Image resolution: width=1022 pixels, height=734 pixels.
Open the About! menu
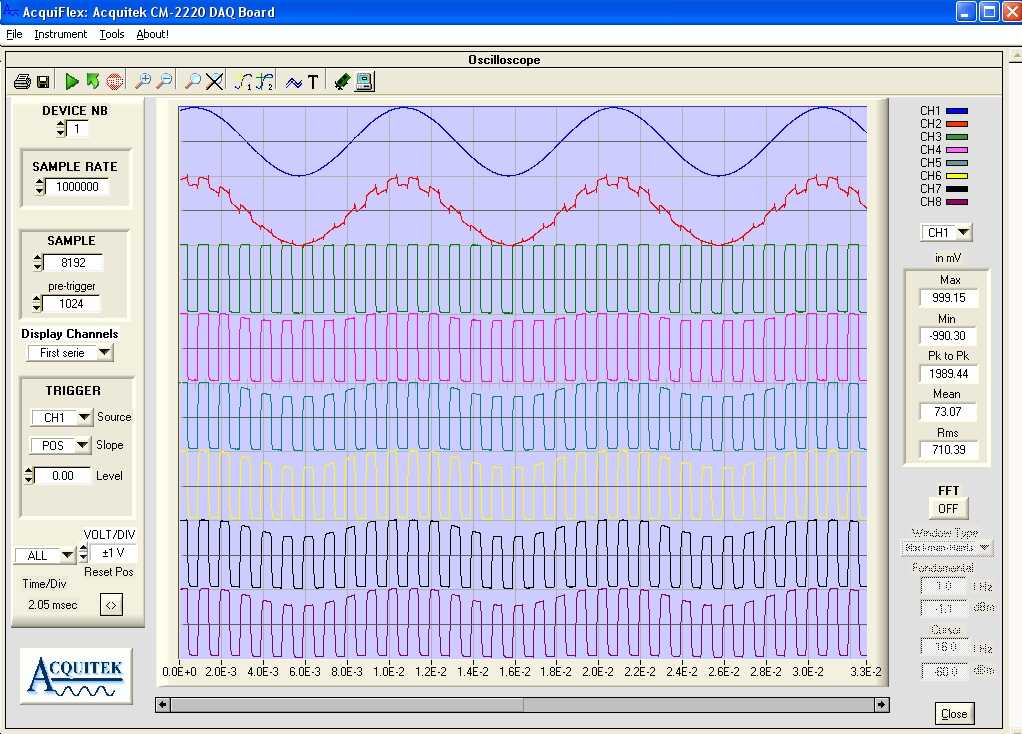(x=153, y=34)
